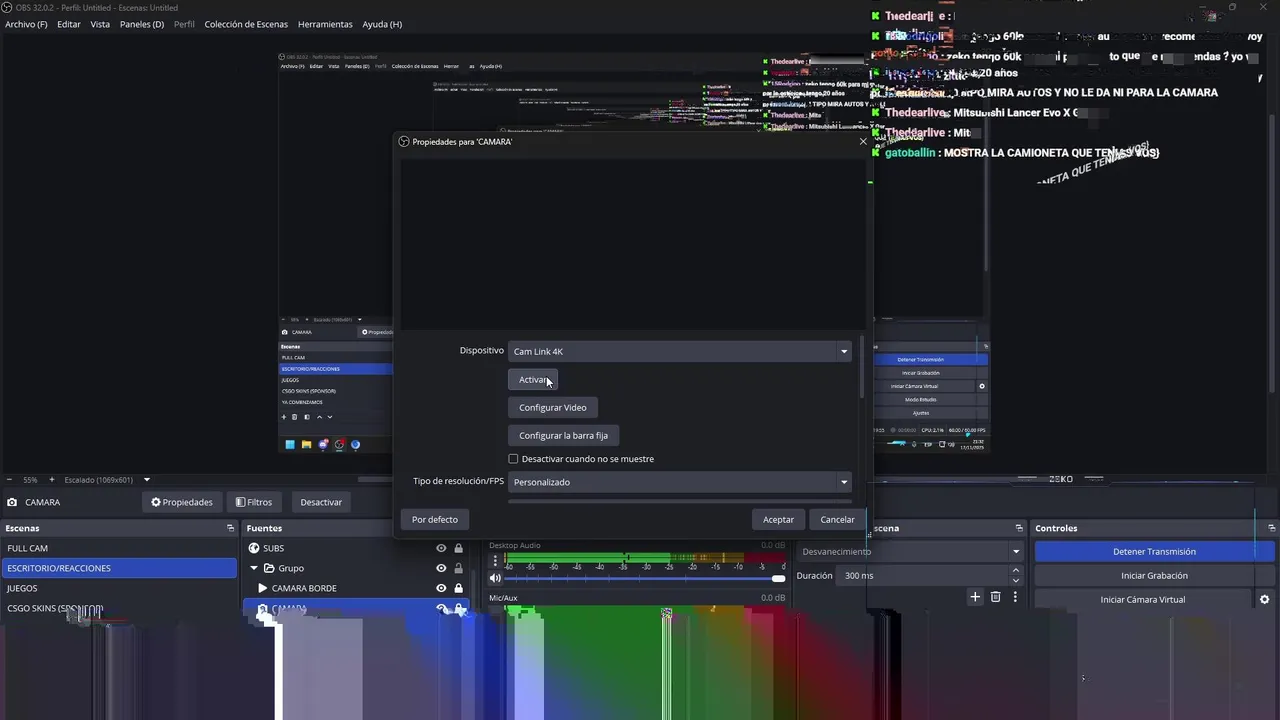Click the SUBS browser source globe icon
Viewport: 1280px width, 720px height.
(254, 548)
